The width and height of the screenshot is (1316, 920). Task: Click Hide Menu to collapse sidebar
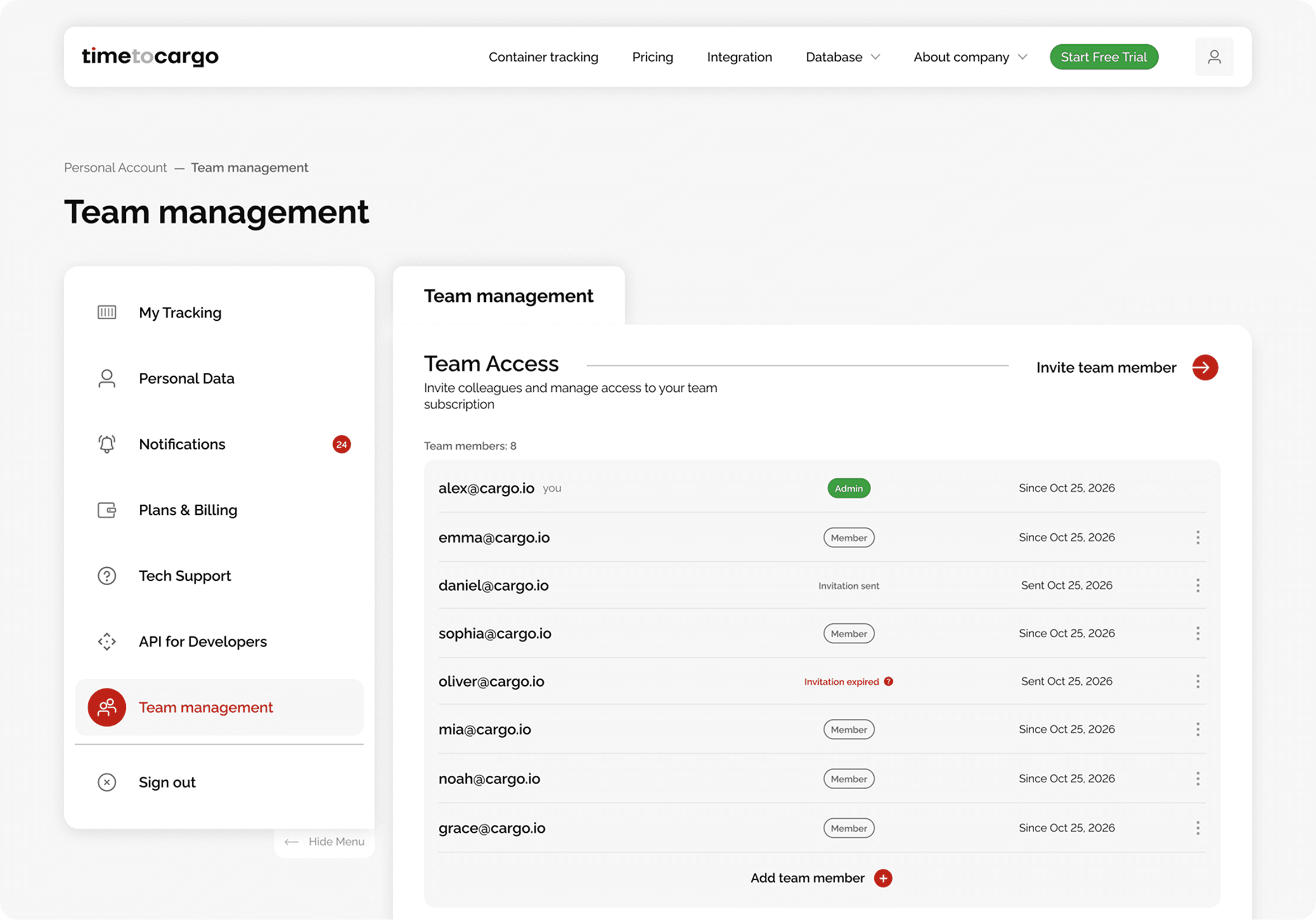[324, 842]
